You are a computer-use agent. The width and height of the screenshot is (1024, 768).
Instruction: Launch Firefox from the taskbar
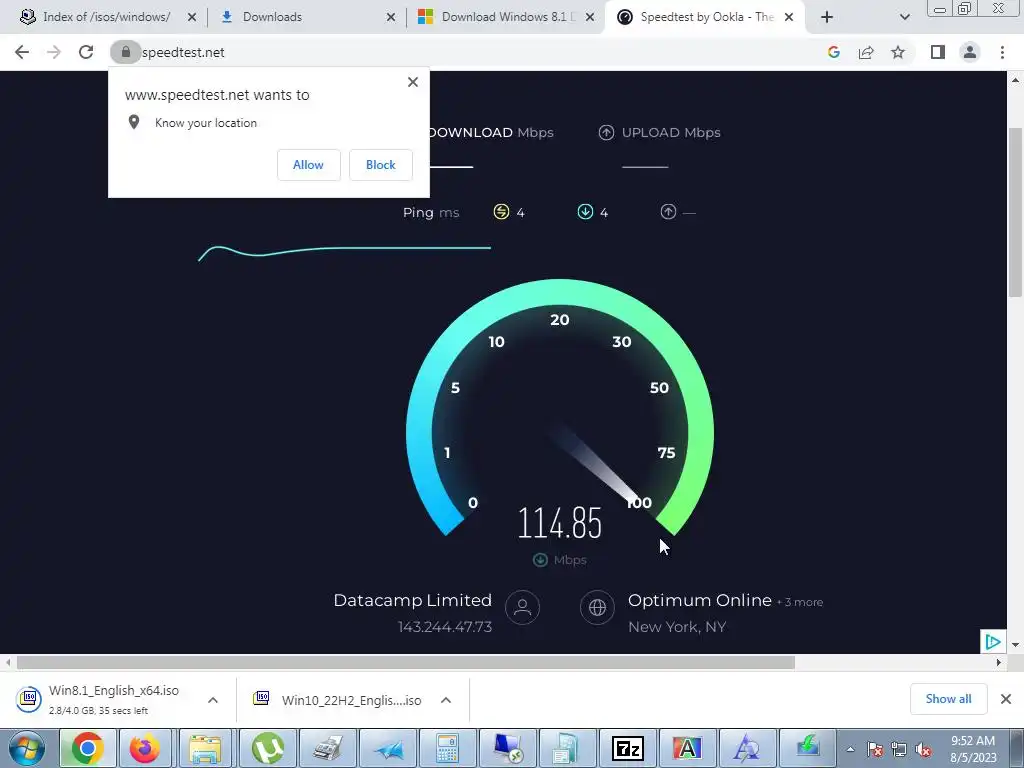(145, 748)
